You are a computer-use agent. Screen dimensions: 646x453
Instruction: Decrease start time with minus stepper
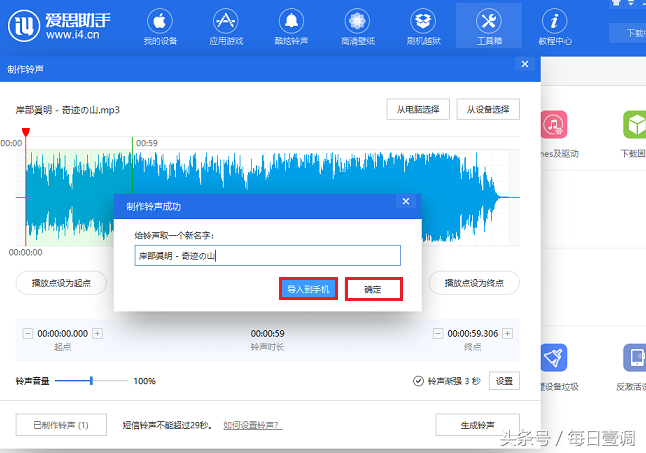tap(27, 334)
